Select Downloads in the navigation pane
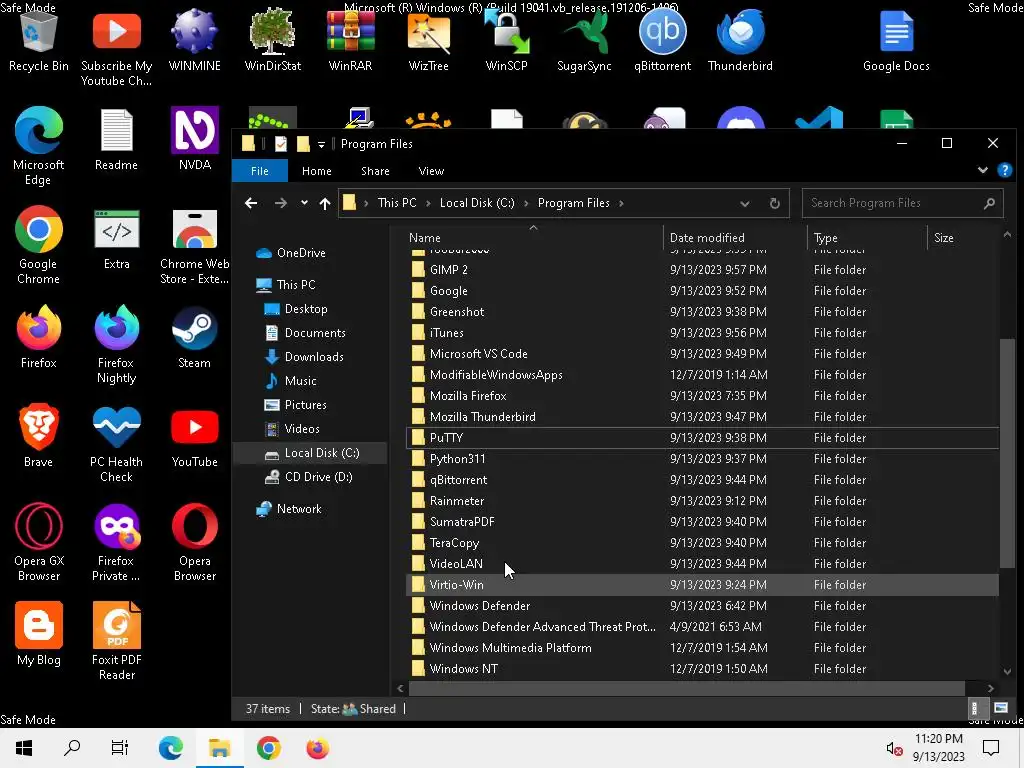 point(304,357)
